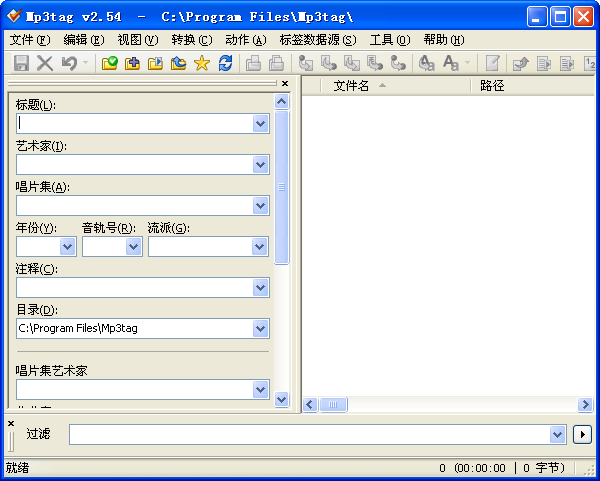600x481 pixels.
Task: Click the Tag to Tag convert icon
Action: click(398, 63)
